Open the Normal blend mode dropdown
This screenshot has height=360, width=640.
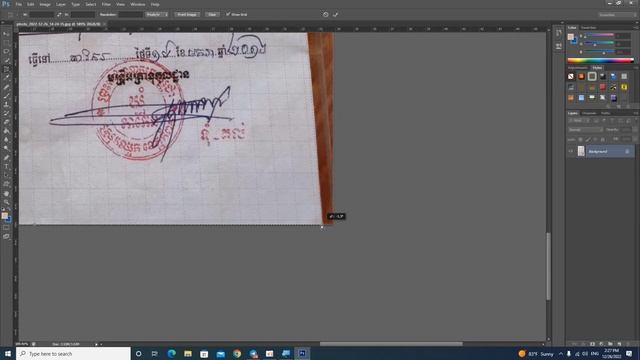pos(585,130)
